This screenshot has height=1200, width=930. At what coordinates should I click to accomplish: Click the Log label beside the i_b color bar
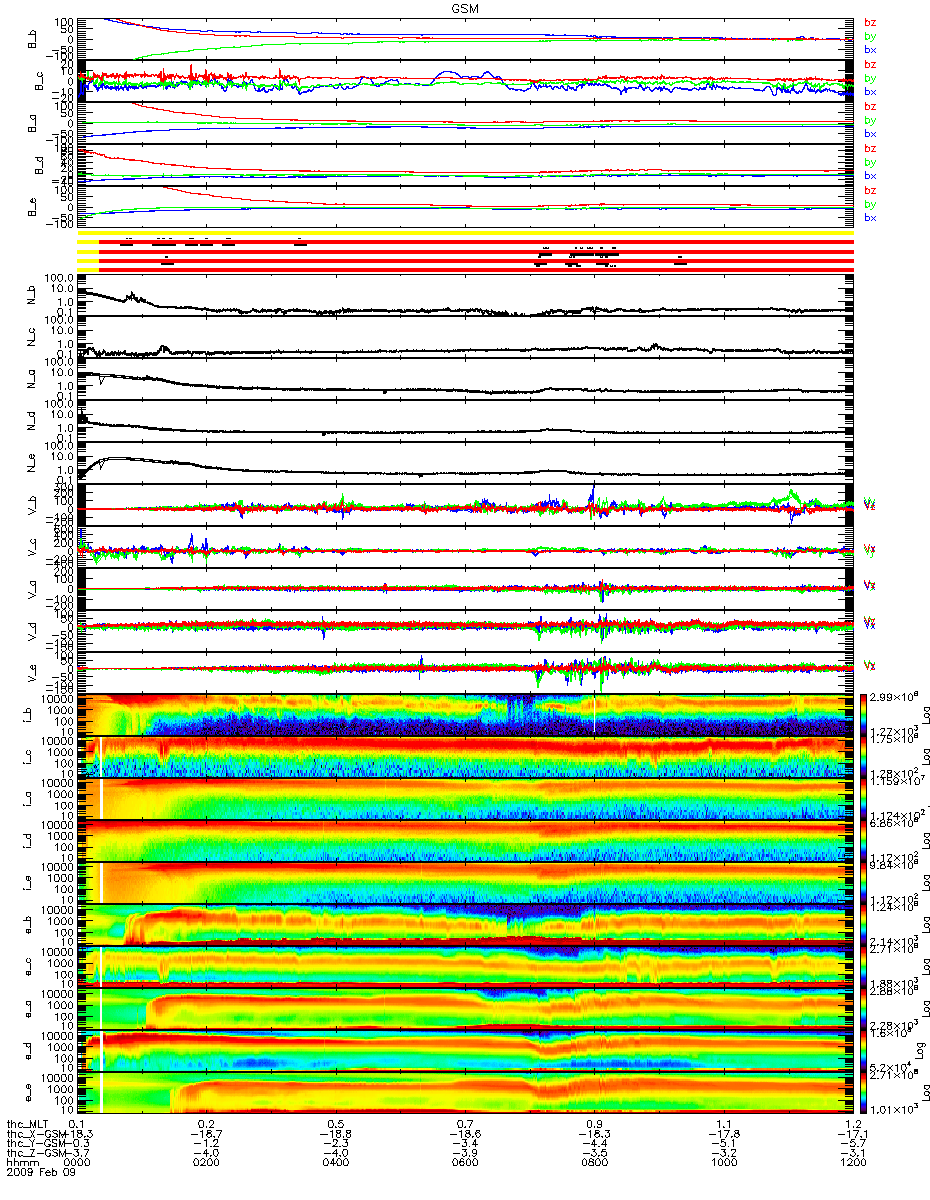[x=926, y=714]
